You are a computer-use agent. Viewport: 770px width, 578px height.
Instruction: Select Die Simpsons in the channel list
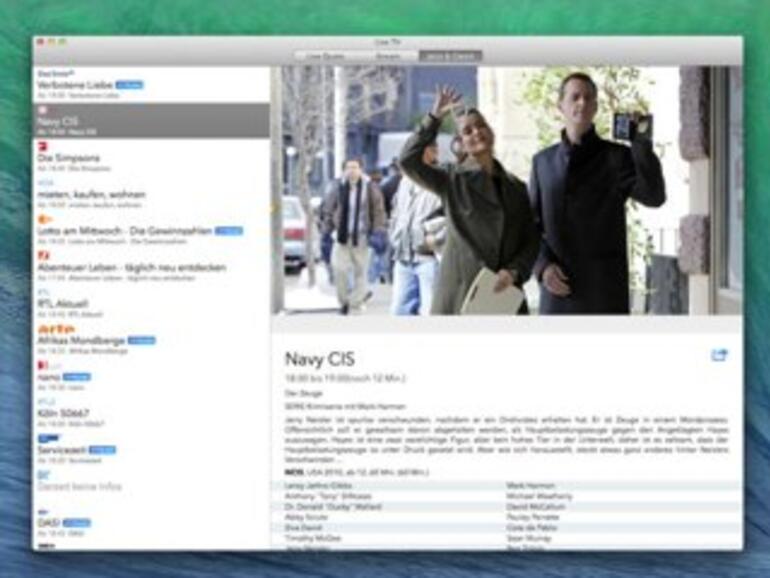pyautogui.click(x=151, y=157)
